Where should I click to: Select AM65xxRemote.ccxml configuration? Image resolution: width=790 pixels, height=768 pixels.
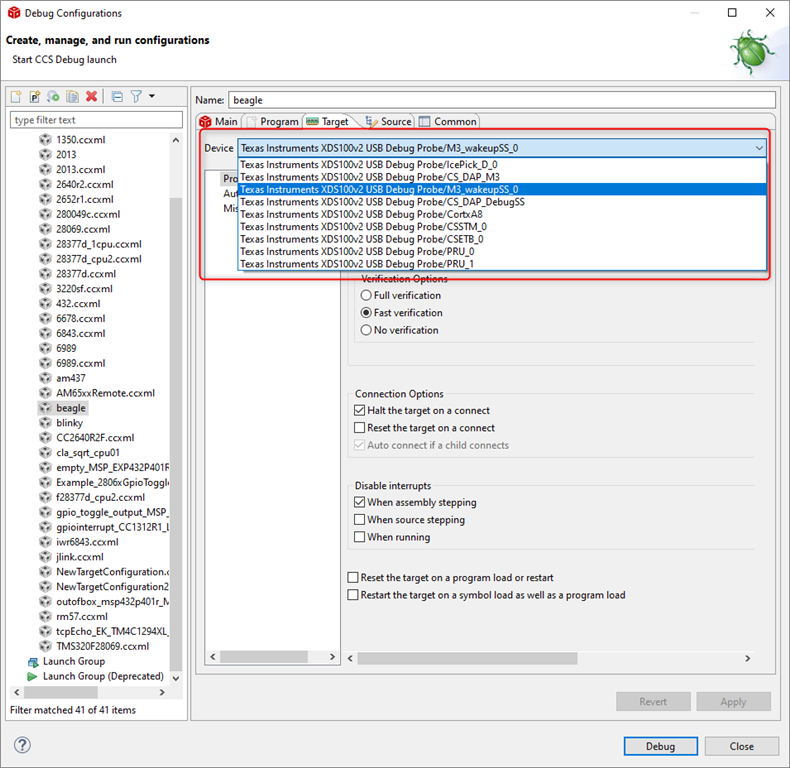pyautogui.click(x=98, y=393)
